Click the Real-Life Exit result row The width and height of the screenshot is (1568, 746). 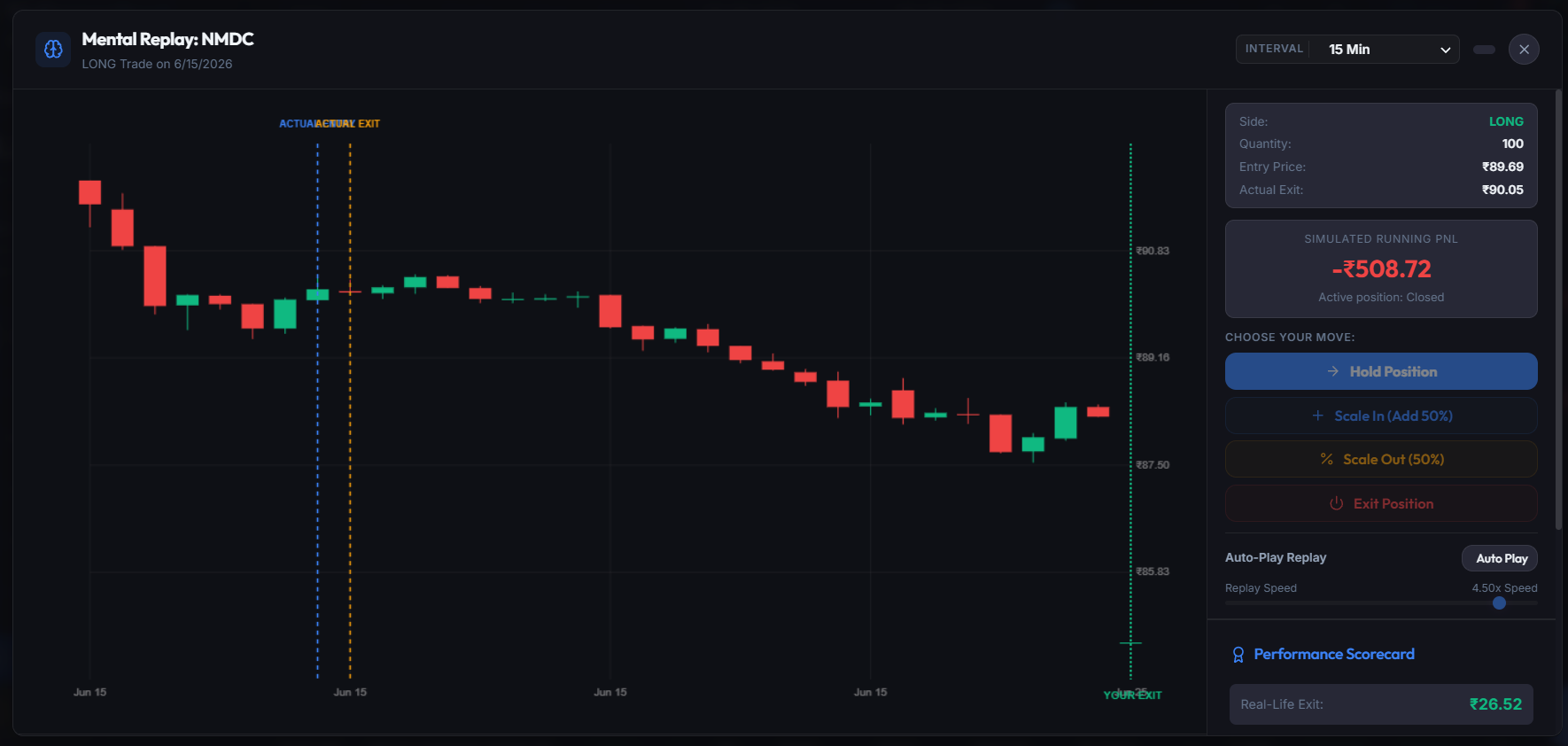coord(1381,704)
